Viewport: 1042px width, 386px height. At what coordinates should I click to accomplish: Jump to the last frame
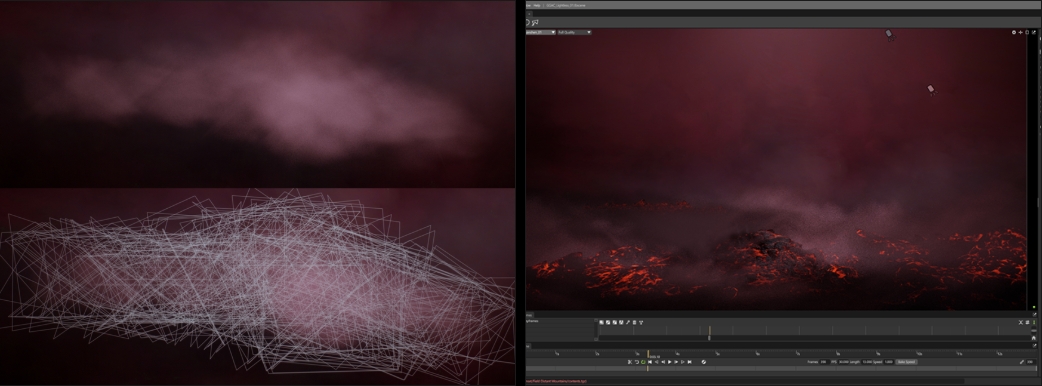[689, 362]
